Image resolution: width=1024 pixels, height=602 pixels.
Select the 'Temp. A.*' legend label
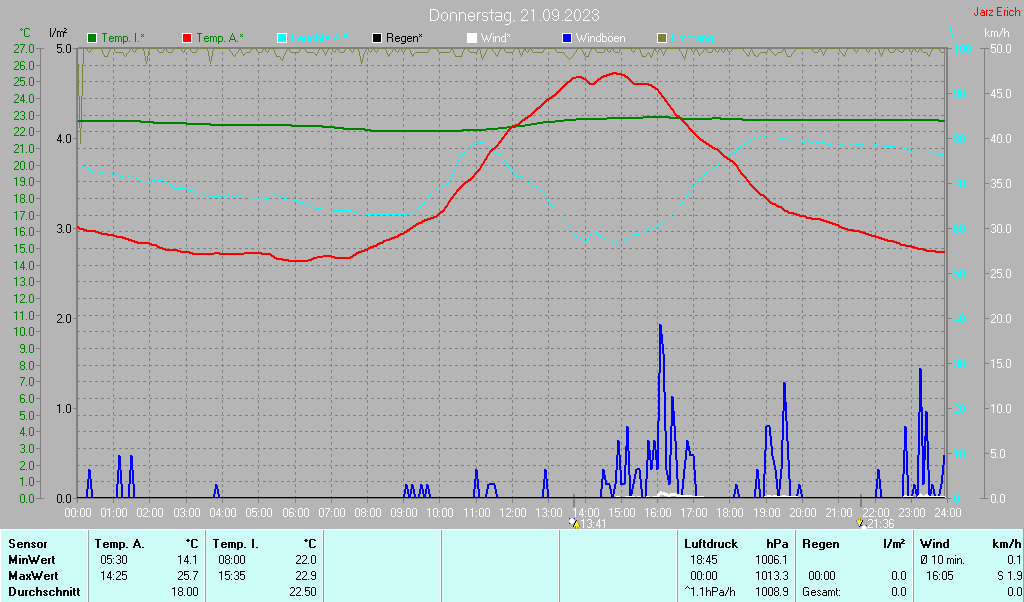[x=220, y=39]
